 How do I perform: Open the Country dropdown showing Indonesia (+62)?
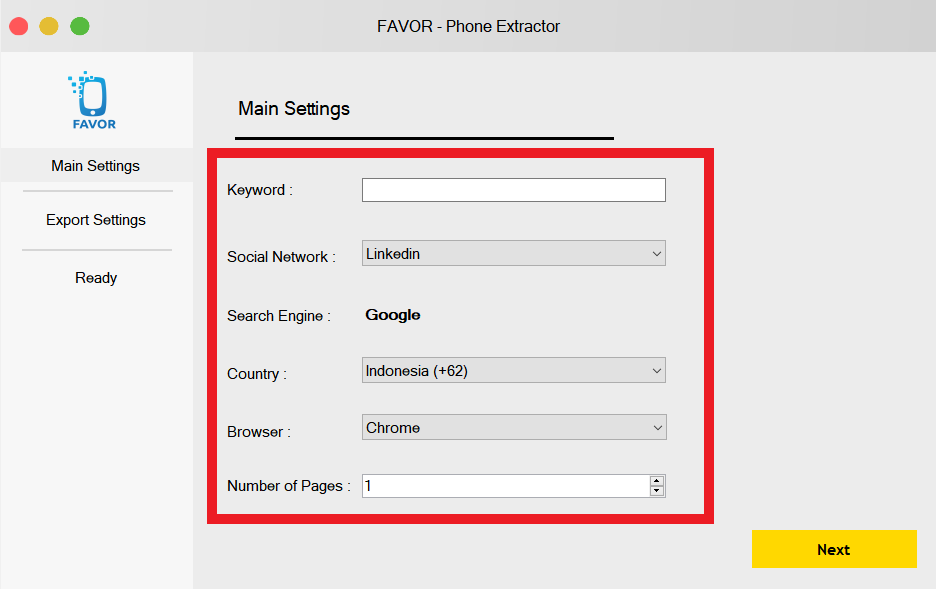(513, 370)
